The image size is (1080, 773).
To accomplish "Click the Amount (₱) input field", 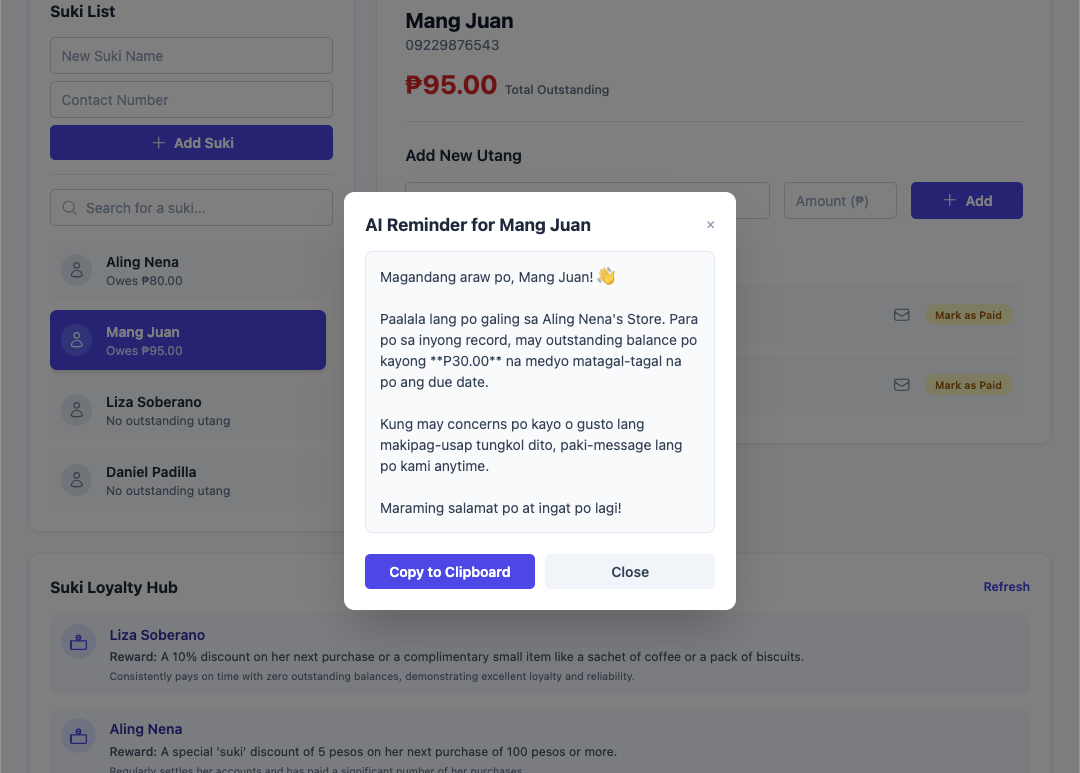I will point(840,201).
